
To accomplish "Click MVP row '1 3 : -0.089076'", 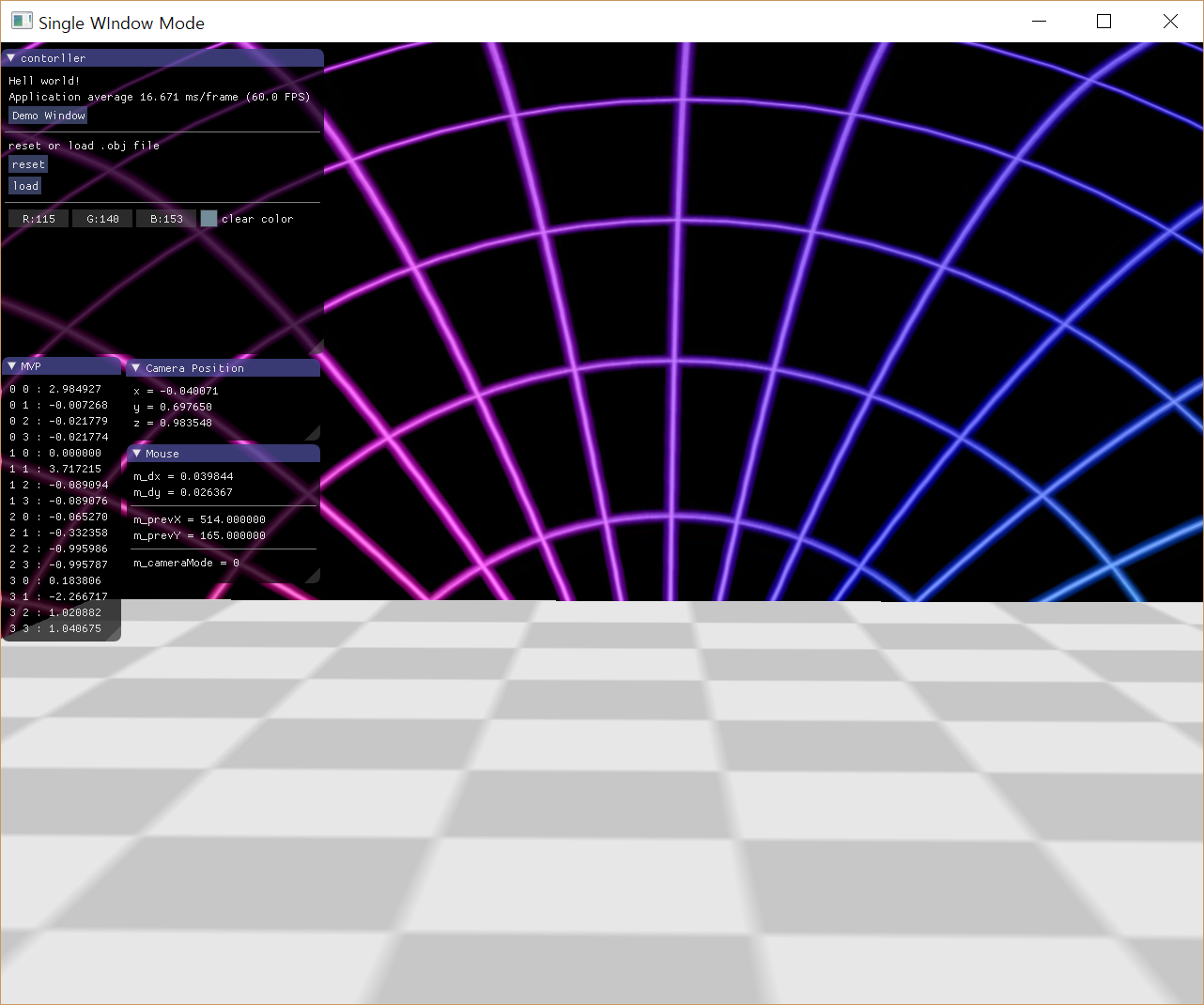I will point(58,501).
